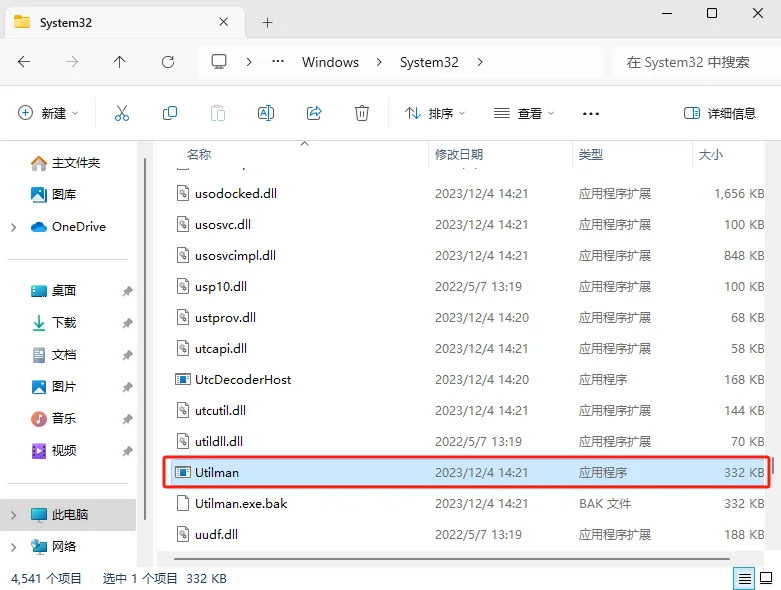Screen dimensions: 781x590
Task: Click the horizontal scrollbar of file list
Action: click(x=451, y=559)
